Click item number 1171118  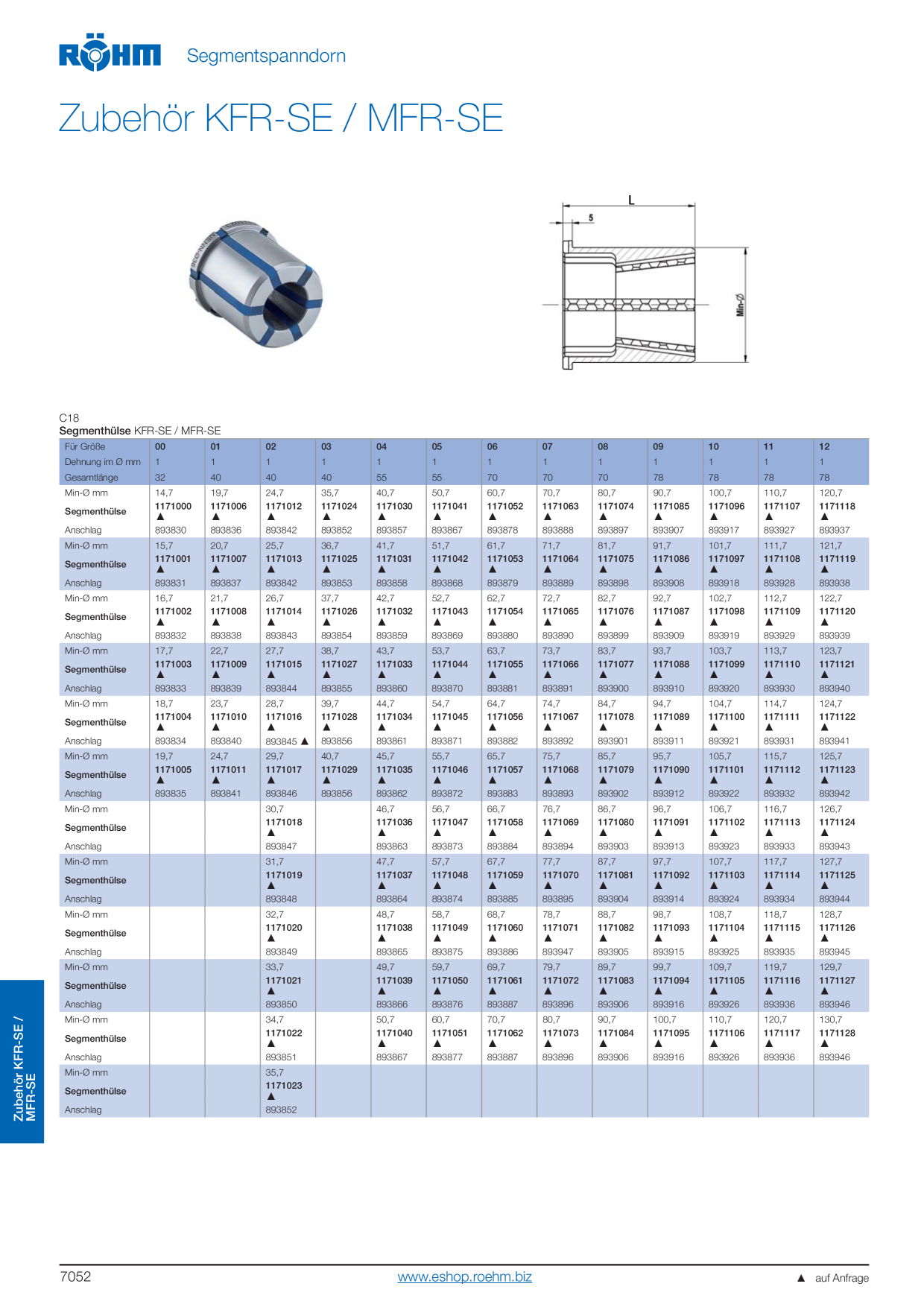click(x=838, y=506)
